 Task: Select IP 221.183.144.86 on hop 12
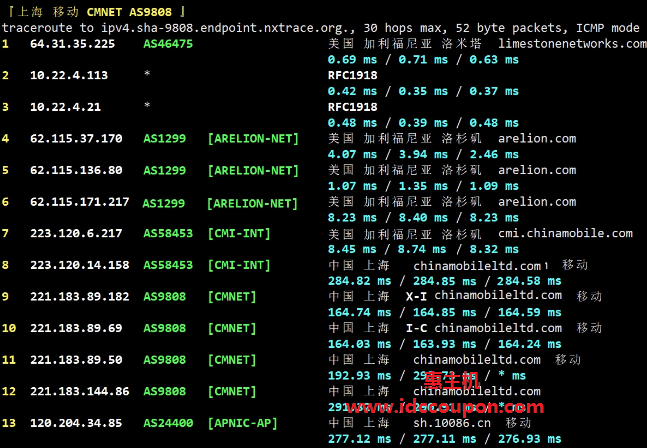point(80,391)
